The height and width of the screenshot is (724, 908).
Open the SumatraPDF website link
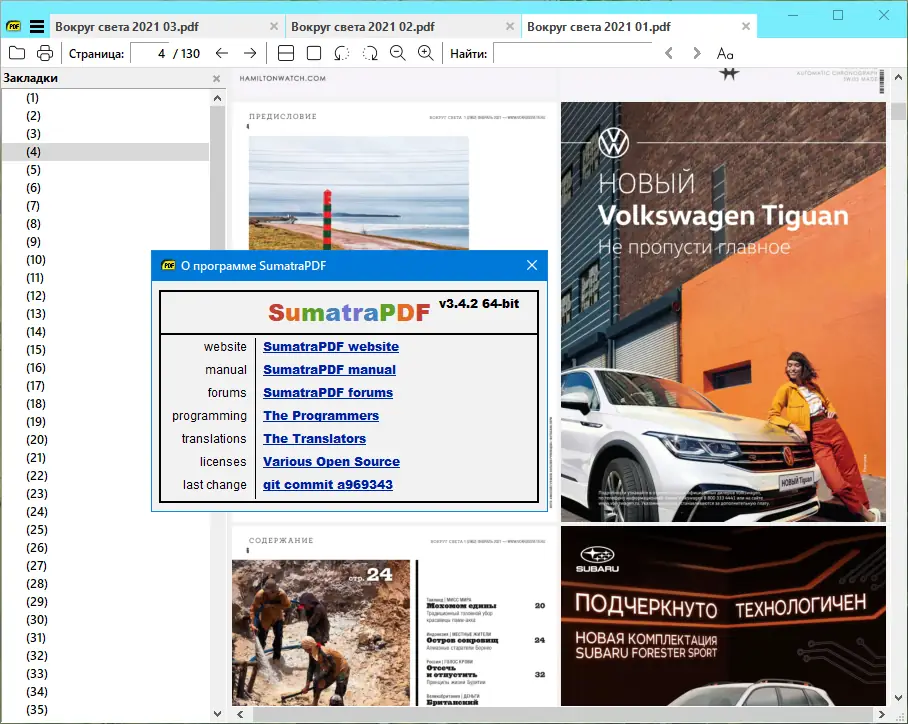coord(331,346)
